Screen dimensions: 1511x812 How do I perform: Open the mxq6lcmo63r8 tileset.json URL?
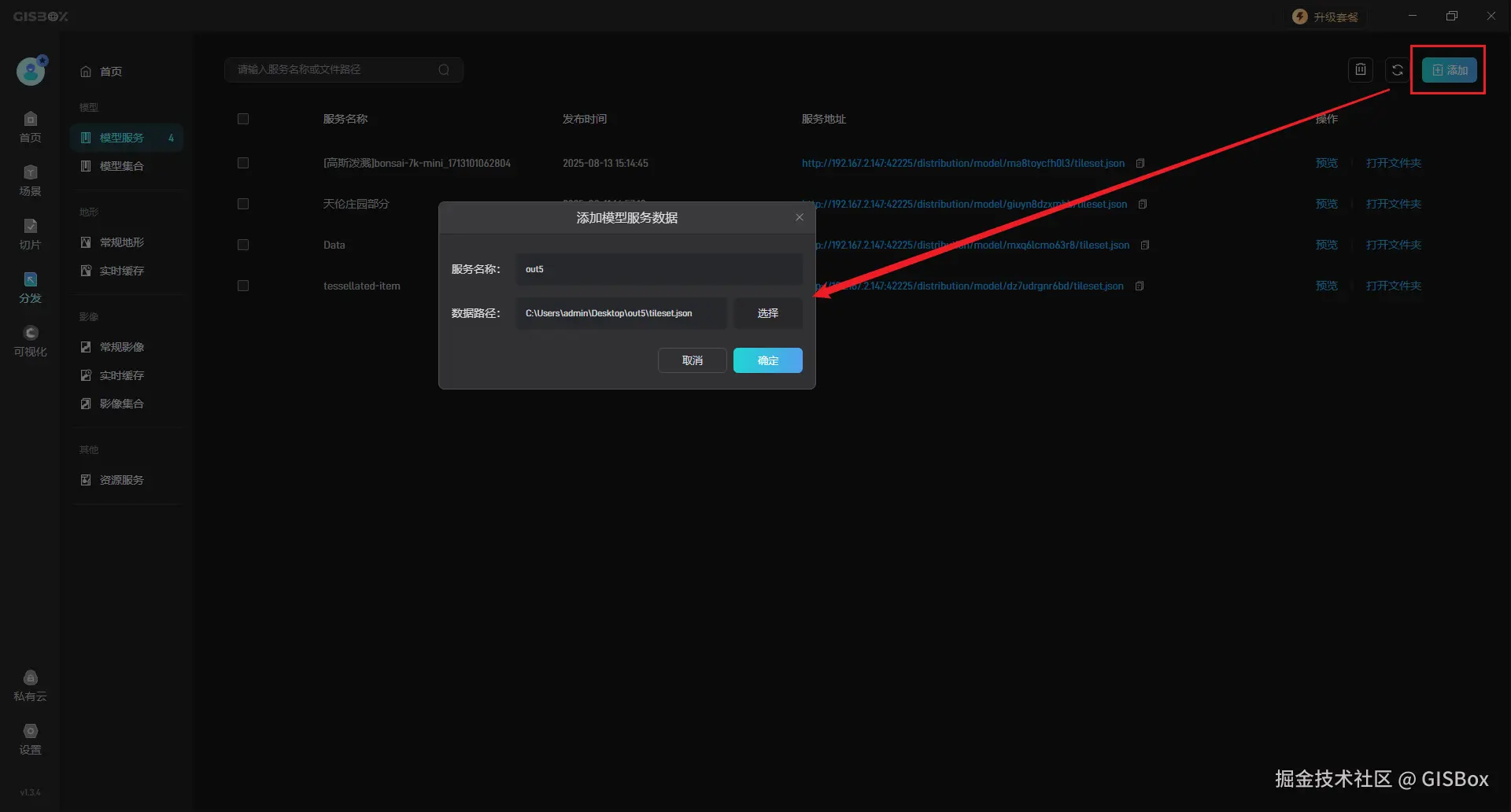tap(973, 245)
